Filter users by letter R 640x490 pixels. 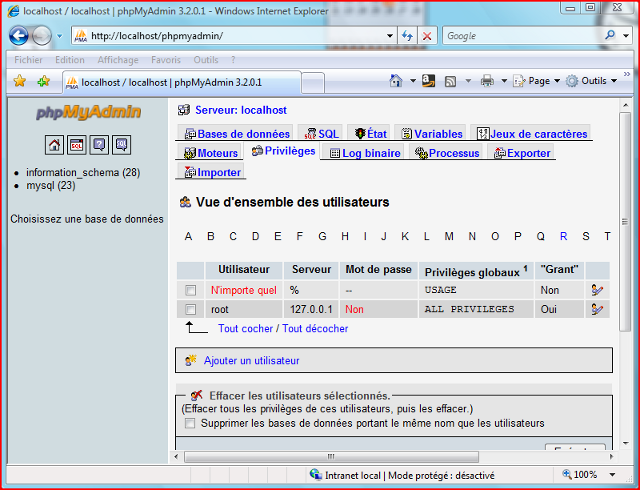click(564, 236)
